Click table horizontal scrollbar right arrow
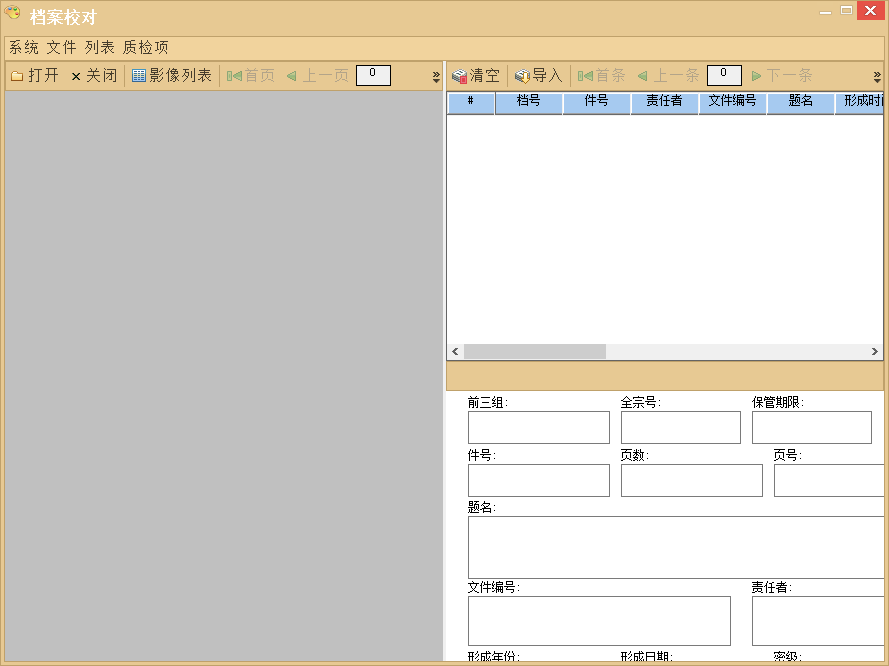Viewport: 889px width, 666px height. click(x=875, y=351)
